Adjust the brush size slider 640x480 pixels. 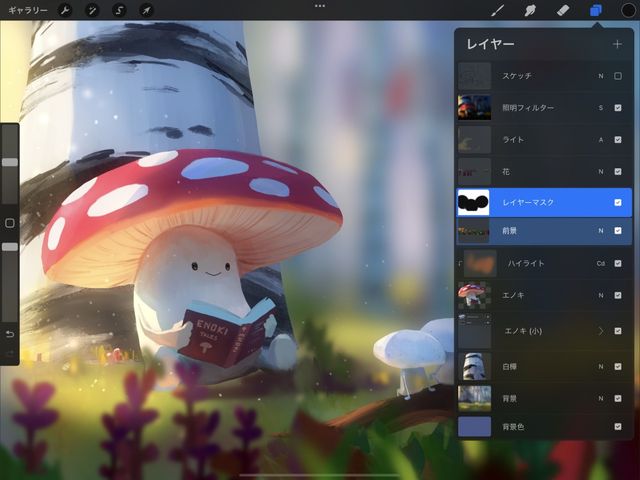tap(10, 163)
